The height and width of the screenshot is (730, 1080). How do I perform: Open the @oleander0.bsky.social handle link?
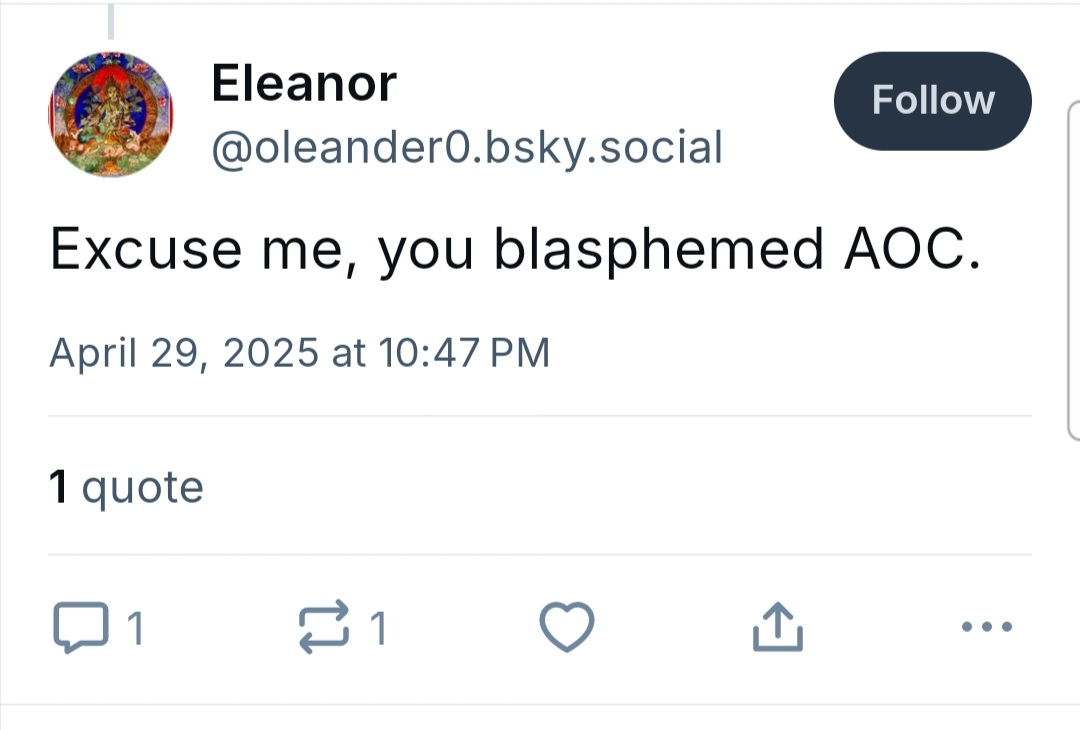click(466, 148)
